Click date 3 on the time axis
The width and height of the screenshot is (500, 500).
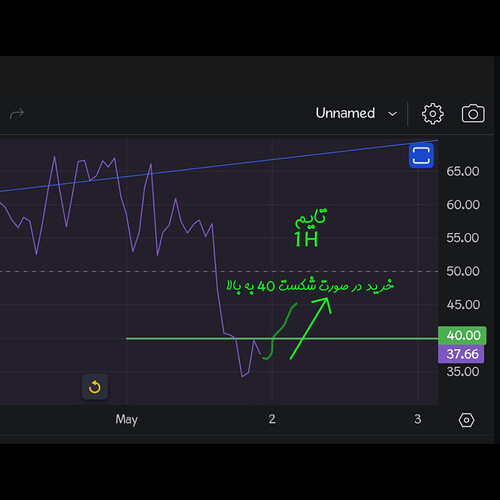pyautogui.click(x=418, y=419)
